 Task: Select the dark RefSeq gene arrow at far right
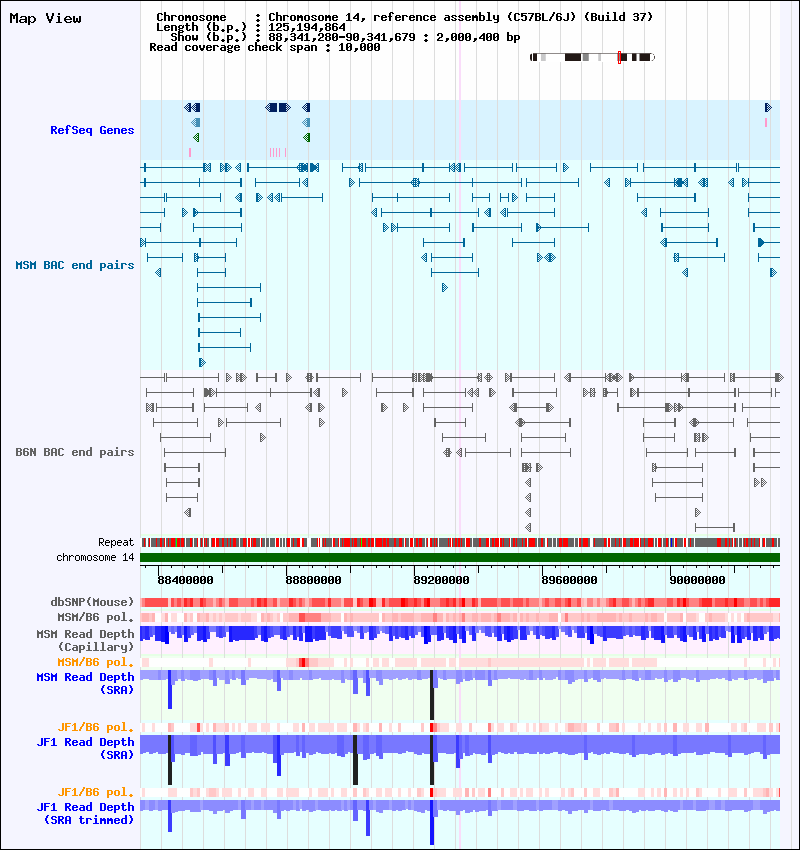[768, 107]
